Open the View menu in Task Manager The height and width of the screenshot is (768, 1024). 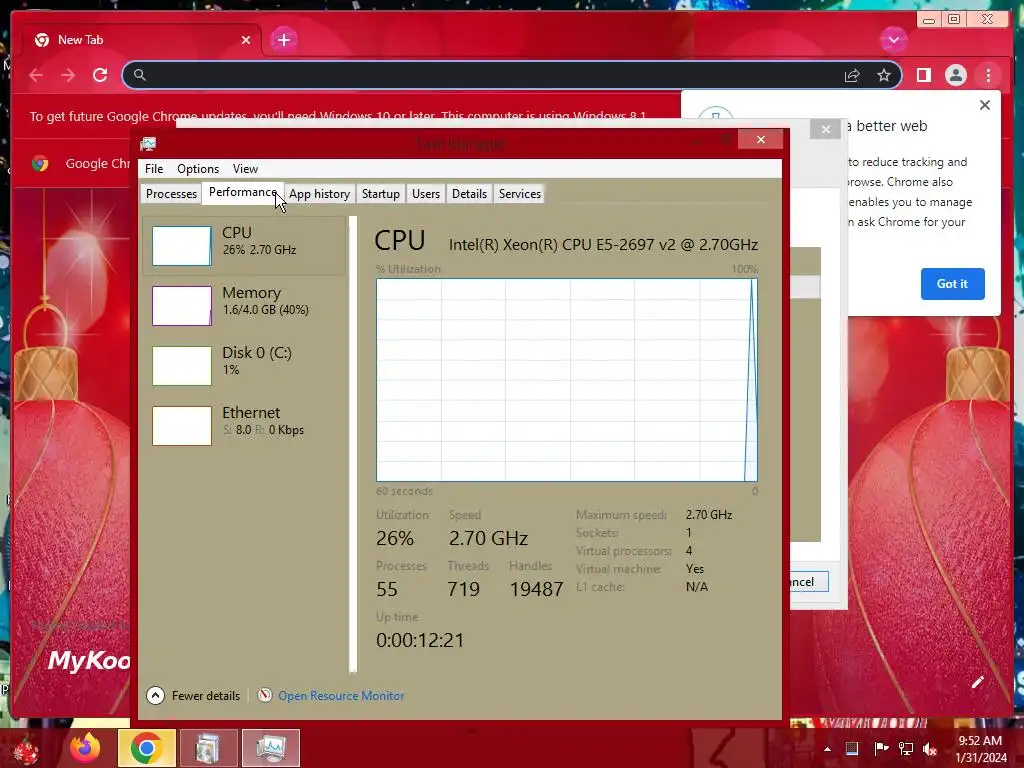coord(245,168)
